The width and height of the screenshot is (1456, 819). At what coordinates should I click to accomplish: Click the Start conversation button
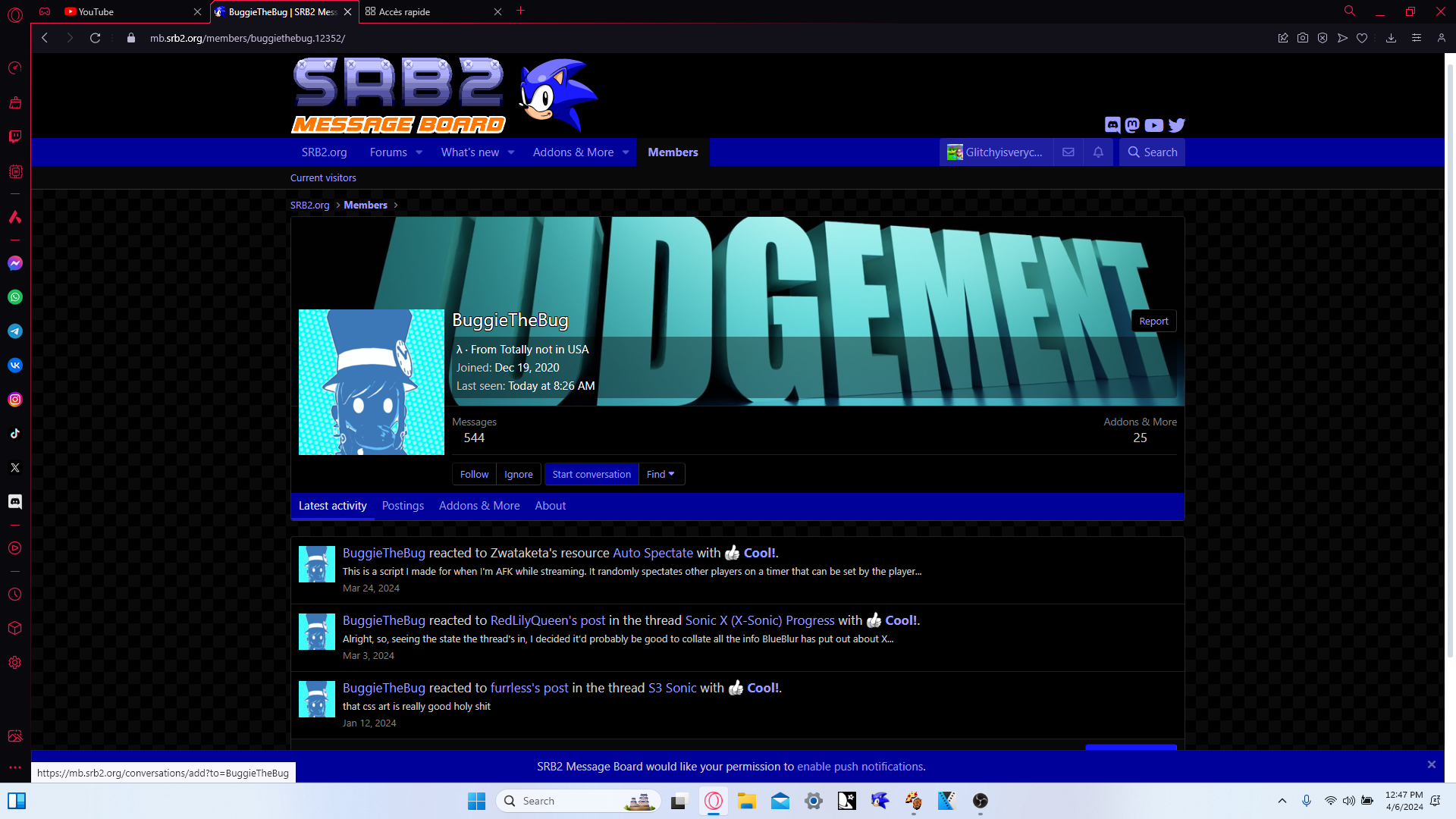click(591, 474)
